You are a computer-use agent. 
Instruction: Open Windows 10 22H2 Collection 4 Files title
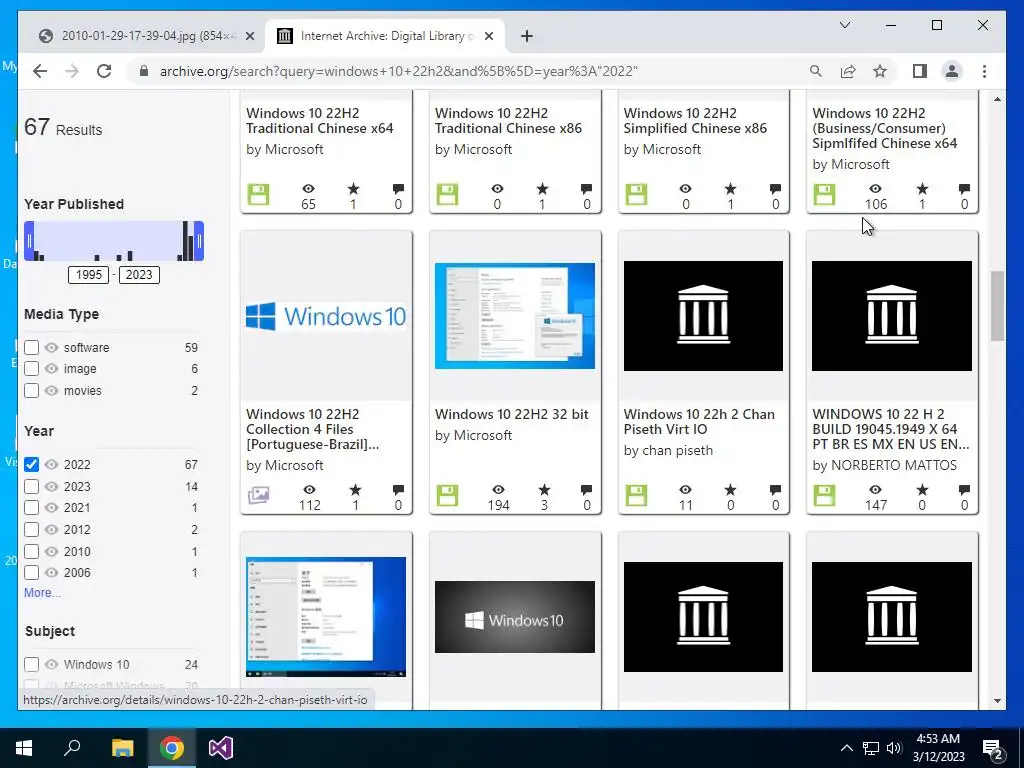(x=312, y=429)
